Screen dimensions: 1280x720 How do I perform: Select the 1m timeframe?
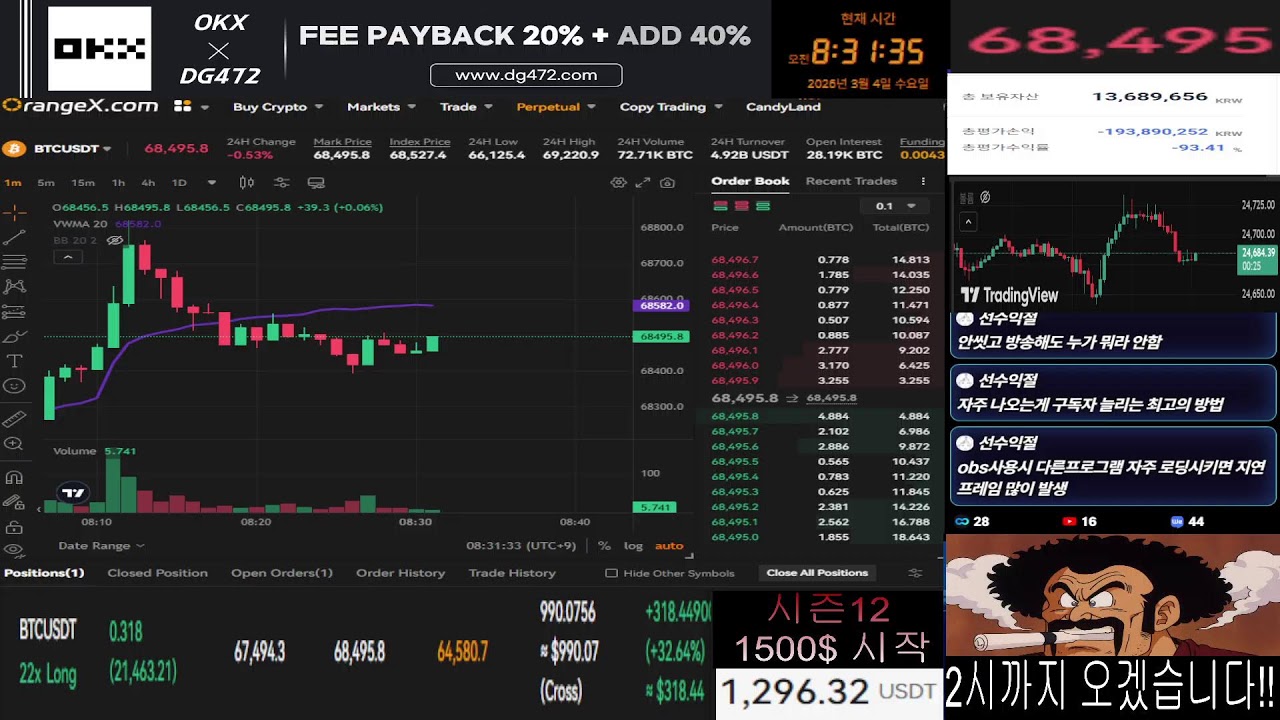point(13,182)
